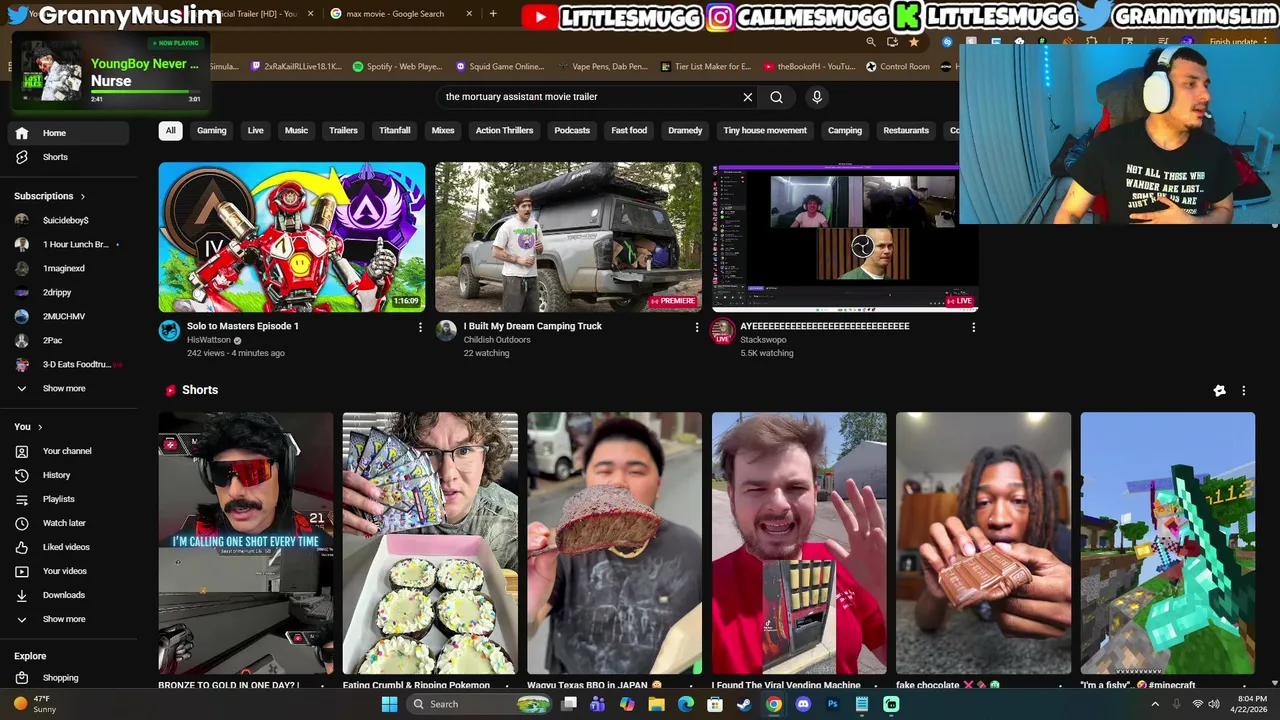Viewport: 1280px width, 720px height.
Task: Open the Windows Start menu
Action: tap(389, 704)
